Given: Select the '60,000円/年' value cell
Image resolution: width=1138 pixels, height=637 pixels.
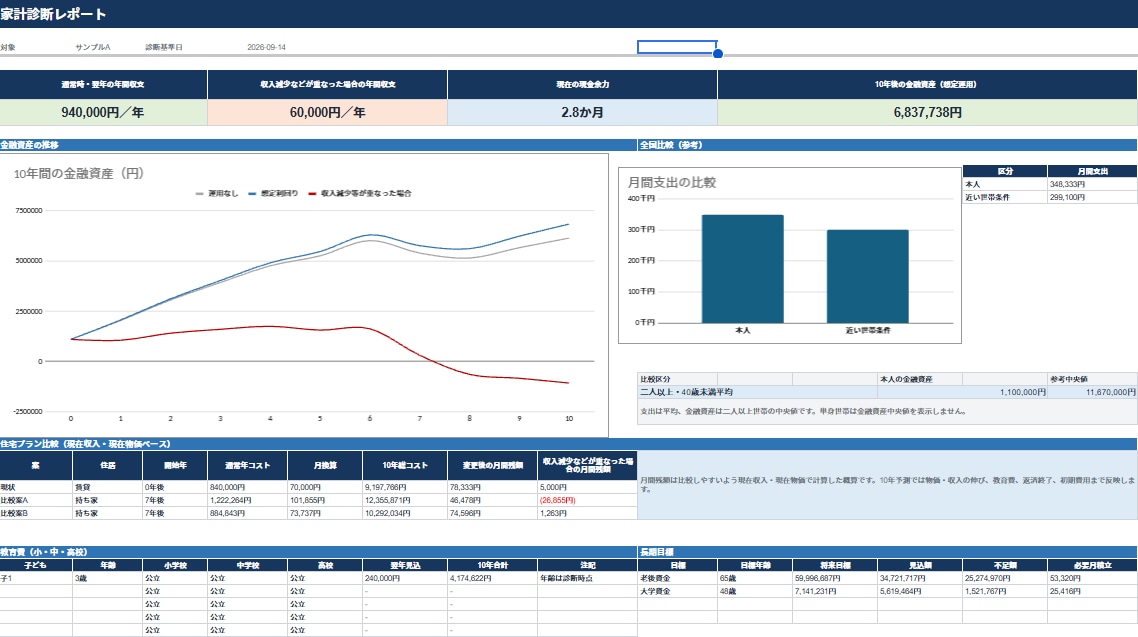Looking at the screenshot, I should click(x=327, y=112).
